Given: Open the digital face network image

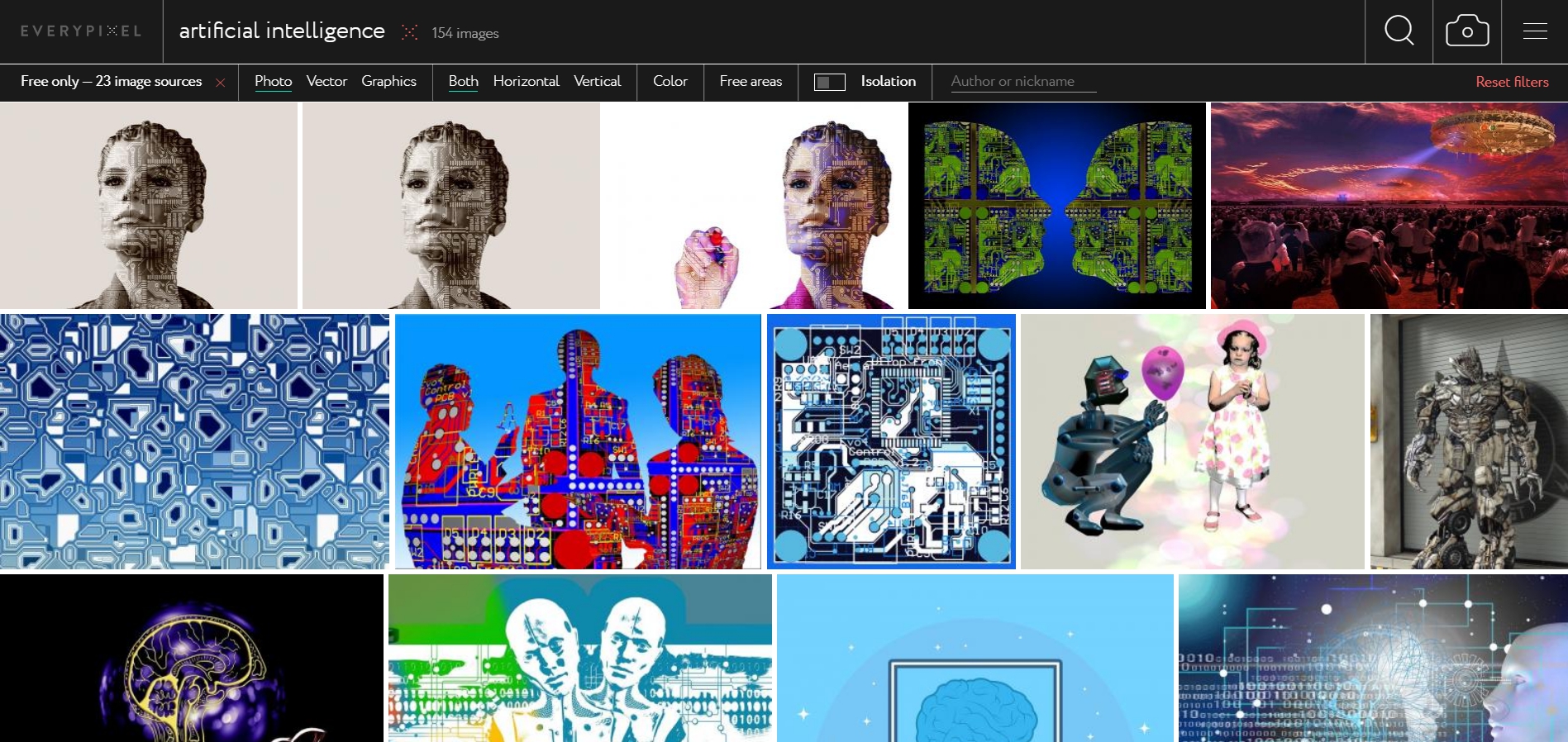Looking at the screenshot, I should pos(1373,659).
